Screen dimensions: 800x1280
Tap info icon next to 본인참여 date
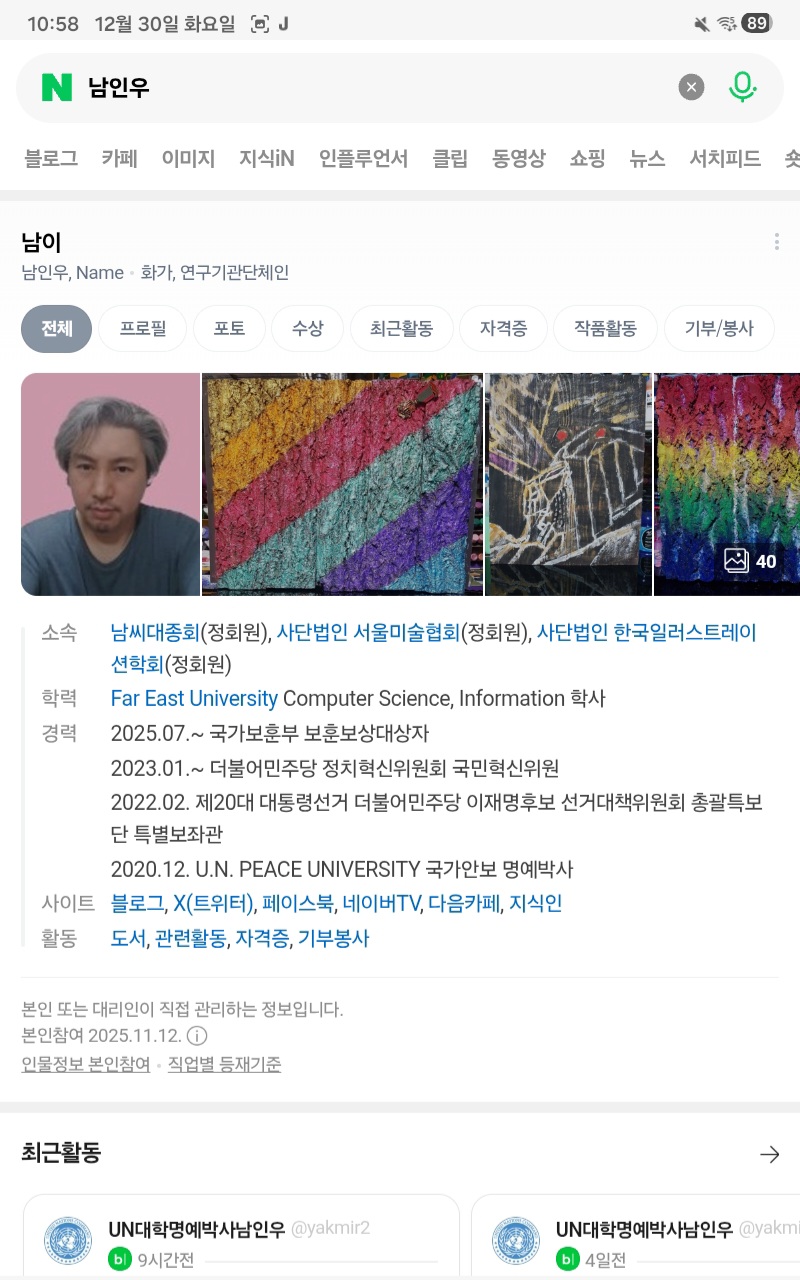[x=198, y=1036]
